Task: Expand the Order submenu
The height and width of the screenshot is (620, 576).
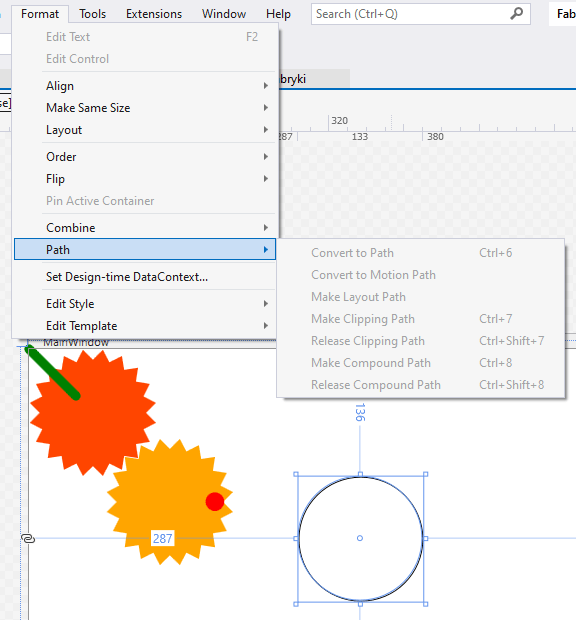Action: (x=145, y=157)
